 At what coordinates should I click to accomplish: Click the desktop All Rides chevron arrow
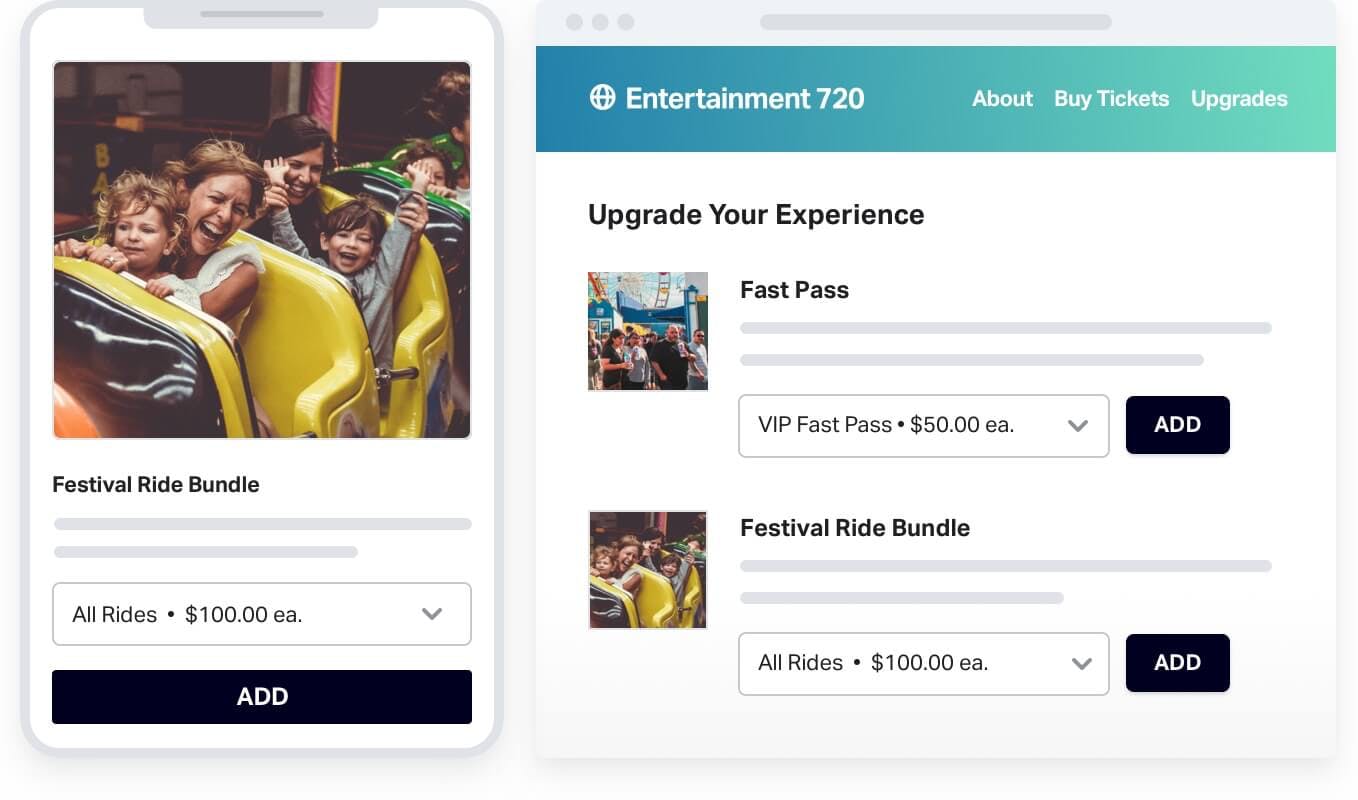pyautogui.click(x=1081, y=663)
